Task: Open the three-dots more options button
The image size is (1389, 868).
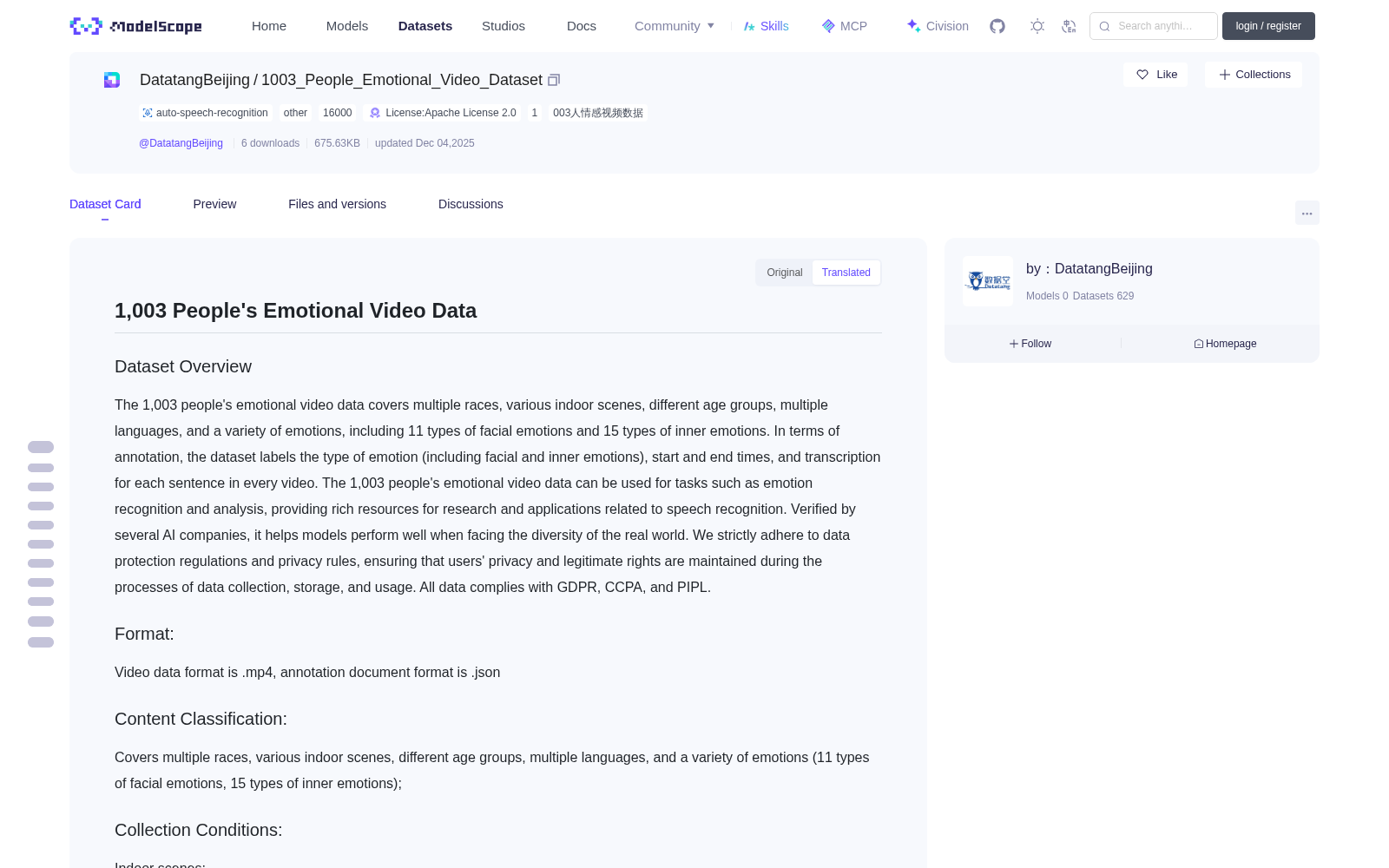Action: [x=1307, y=213]
